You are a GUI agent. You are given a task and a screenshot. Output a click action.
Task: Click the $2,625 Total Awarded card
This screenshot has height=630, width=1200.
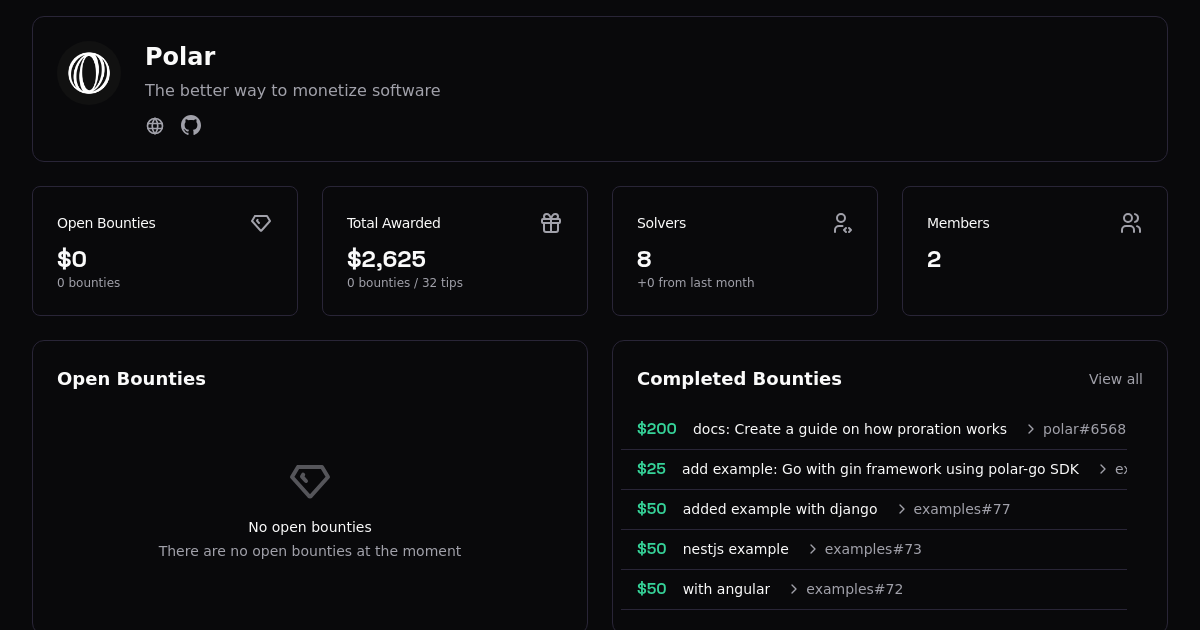(x=455, y=251)
